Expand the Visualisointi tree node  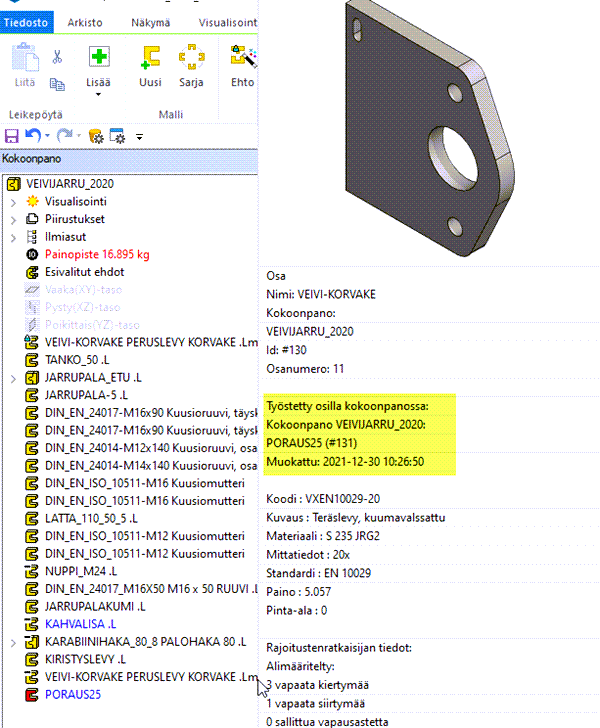(x=12, y=201)
